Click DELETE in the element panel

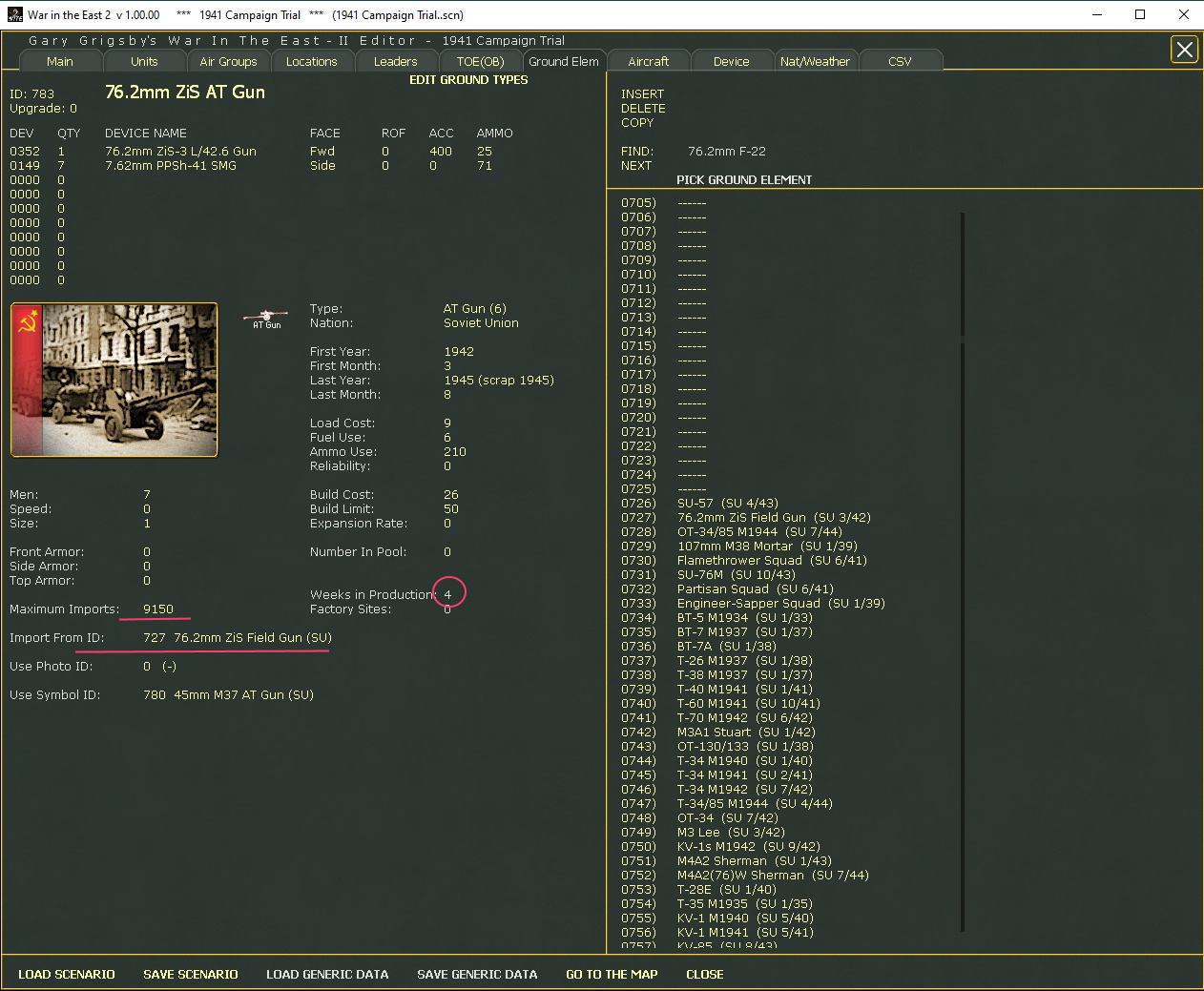pos(643,109)
